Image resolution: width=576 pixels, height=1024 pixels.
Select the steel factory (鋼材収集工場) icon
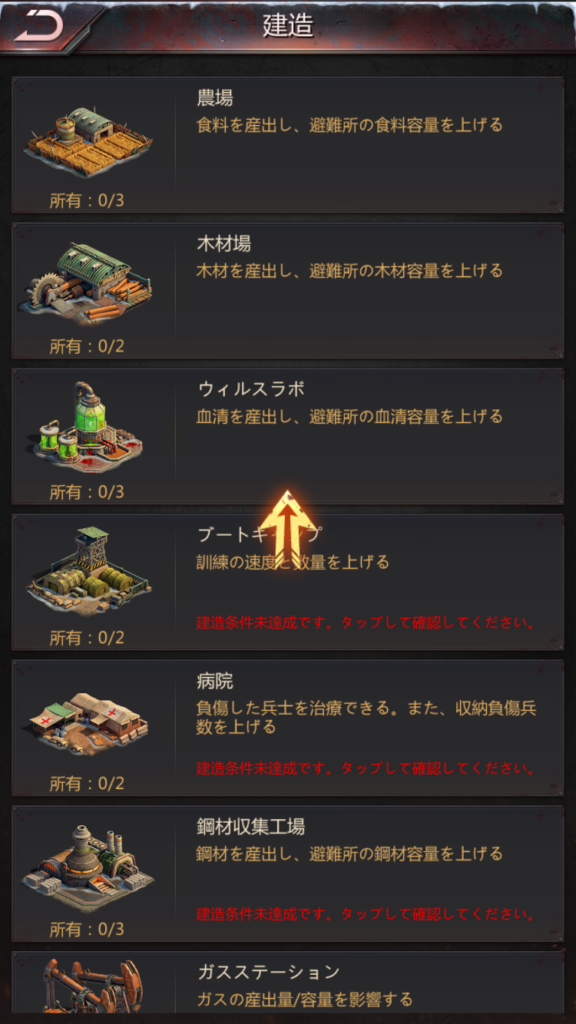(89, 865)
